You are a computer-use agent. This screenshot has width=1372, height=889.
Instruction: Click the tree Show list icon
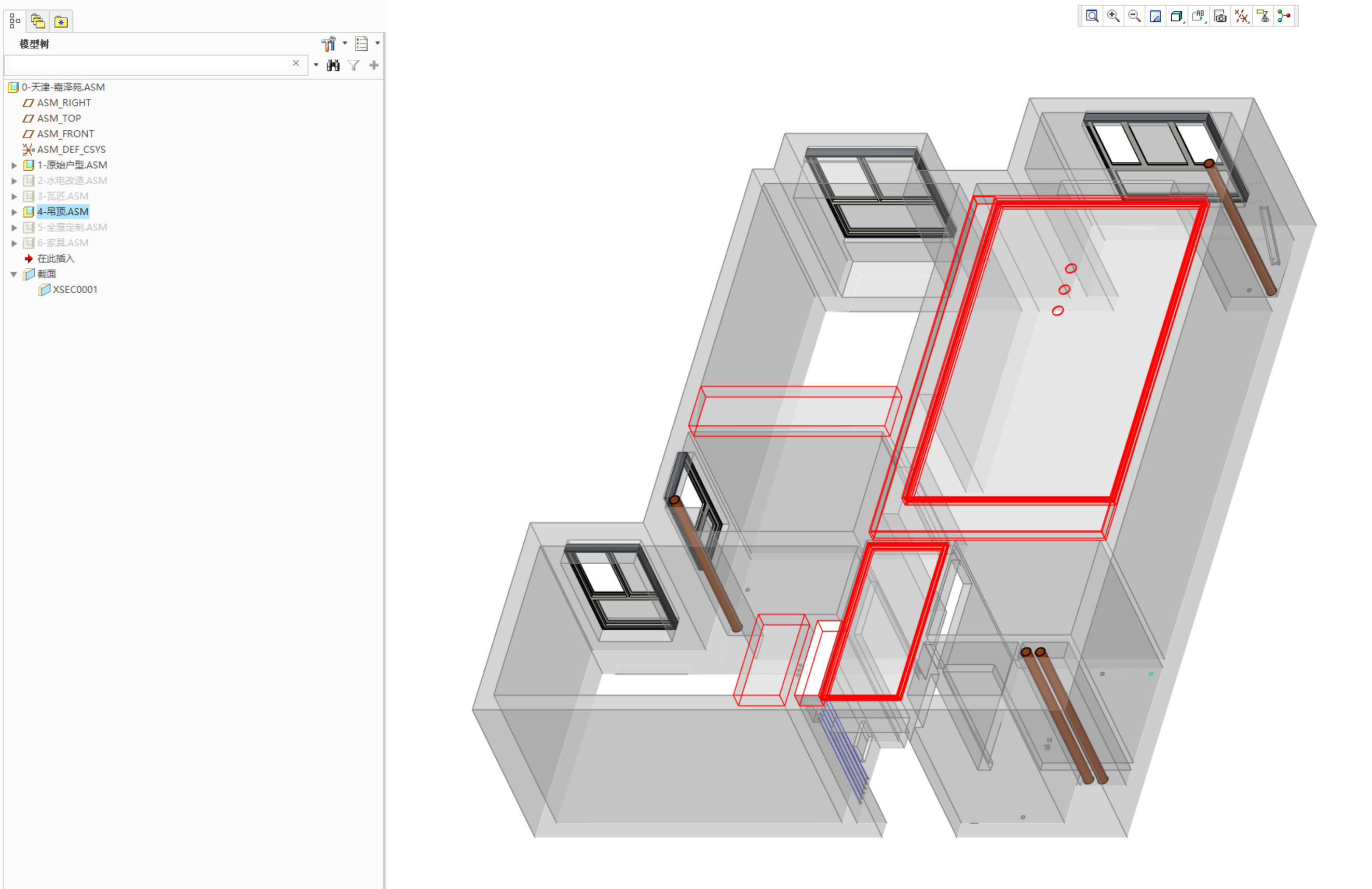click(x=361, y=43)
